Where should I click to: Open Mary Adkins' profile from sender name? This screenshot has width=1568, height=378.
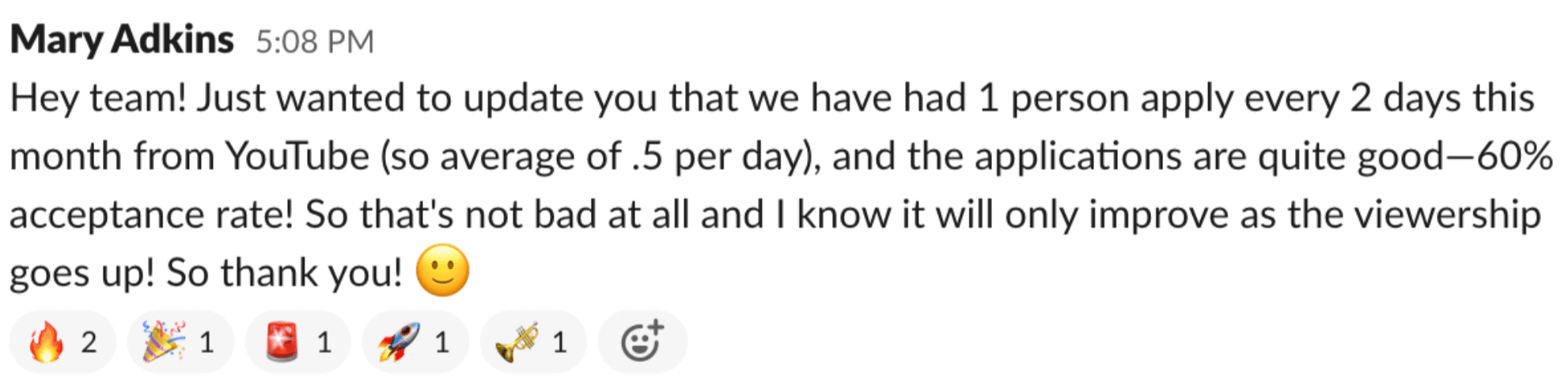[122, 40]
